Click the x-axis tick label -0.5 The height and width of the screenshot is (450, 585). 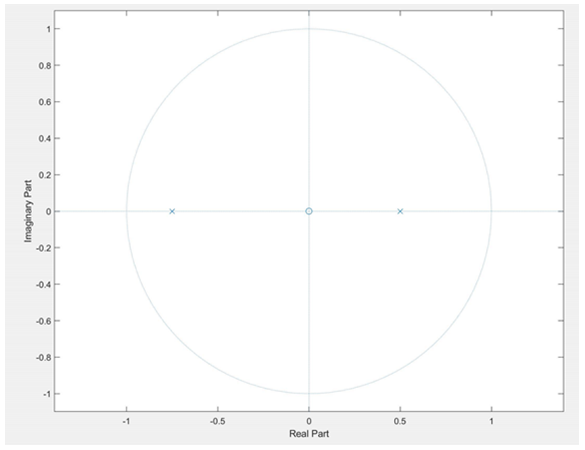pyautogui.click(x=217, y=421)
